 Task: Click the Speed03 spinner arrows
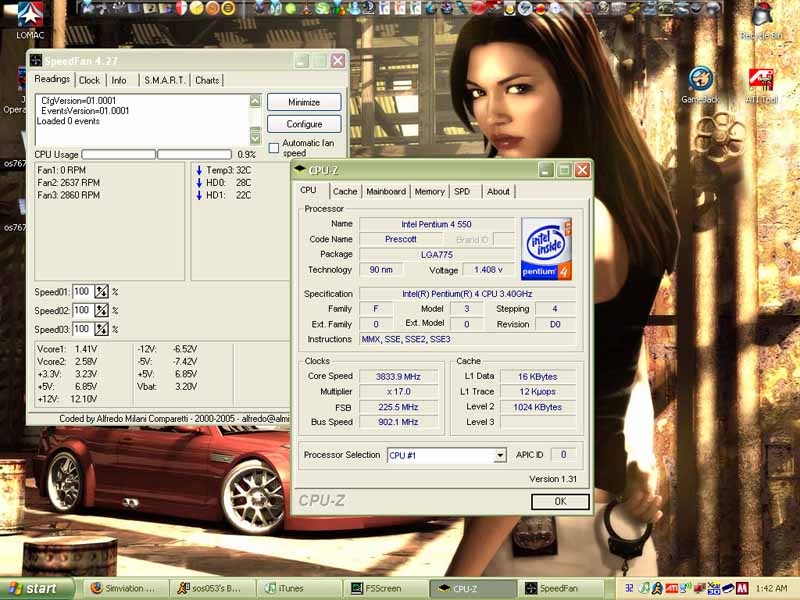(x=101, y=329)
